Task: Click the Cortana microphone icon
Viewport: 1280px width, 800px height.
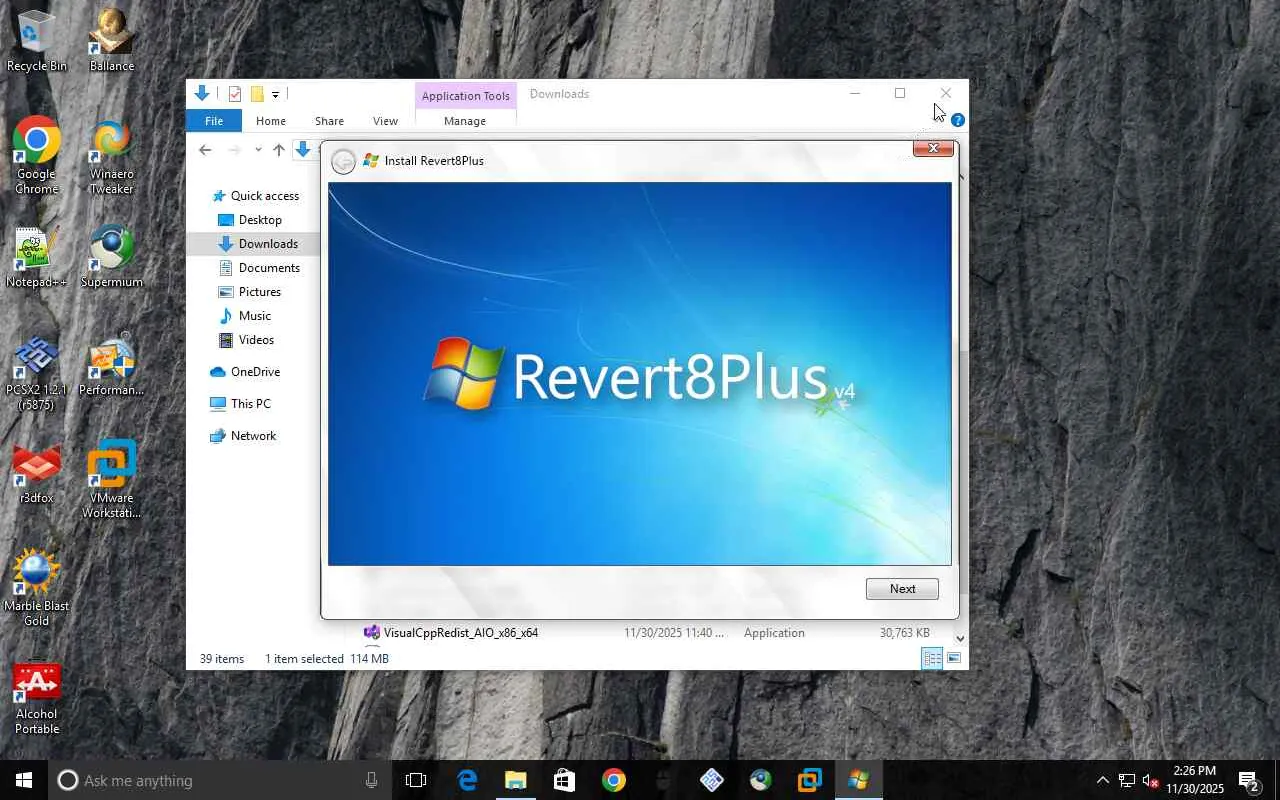Action: pyautogui.click(x=372, y=780)
